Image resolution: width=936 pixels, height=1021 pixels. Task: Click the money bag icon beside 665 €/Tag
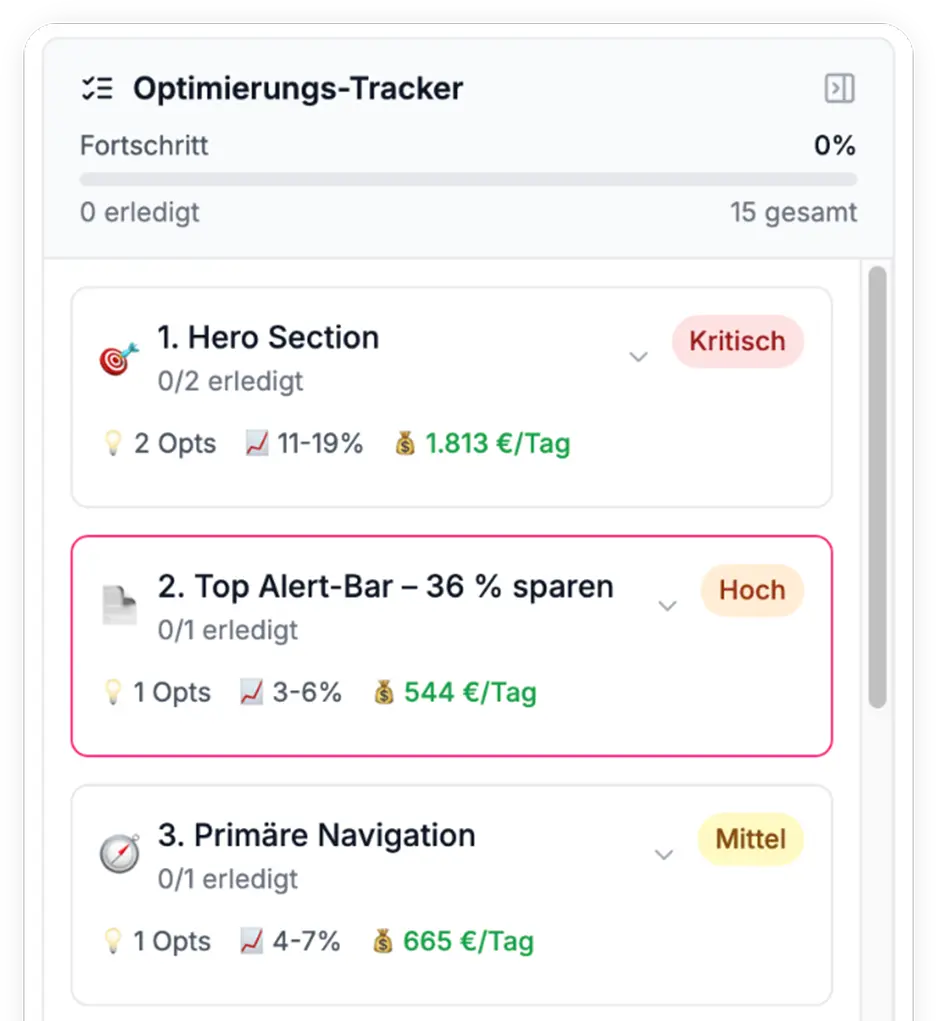coord(383,941)
